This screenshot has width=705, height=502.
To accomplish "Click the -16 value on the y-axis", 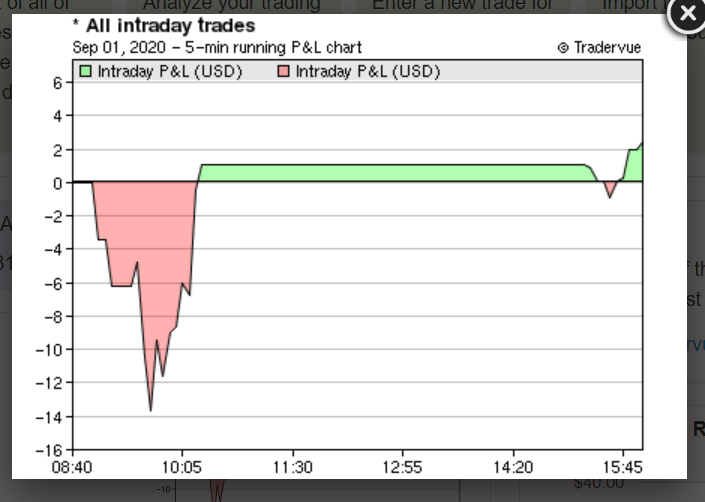I will pos(50,449).
